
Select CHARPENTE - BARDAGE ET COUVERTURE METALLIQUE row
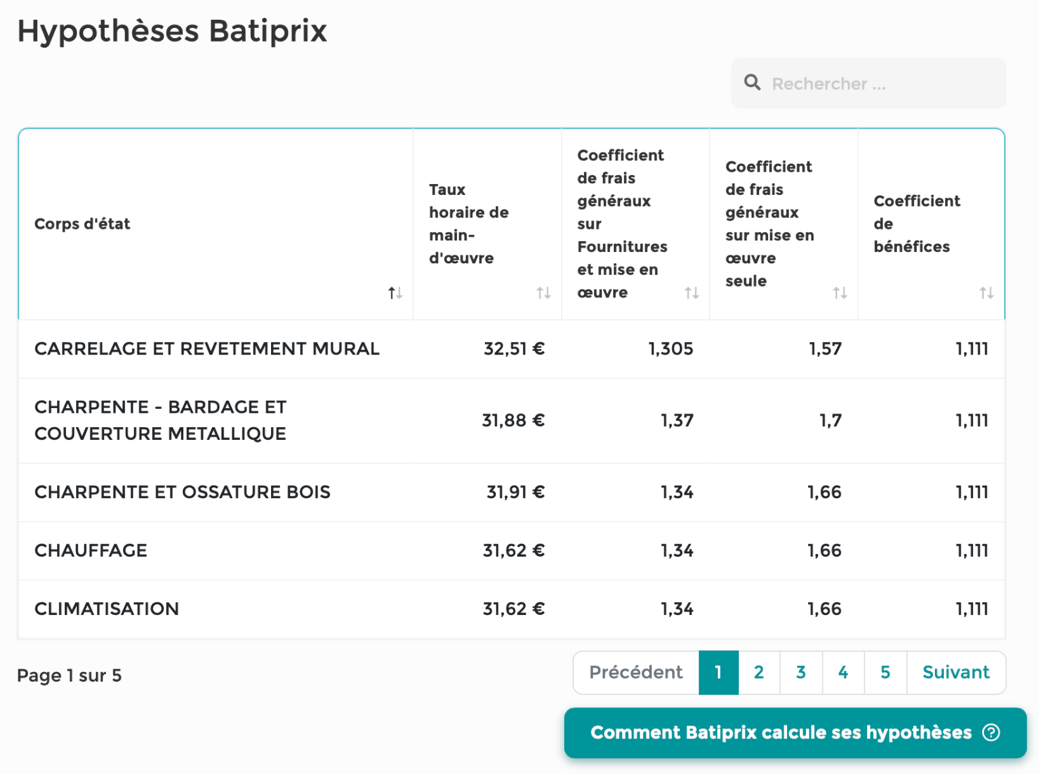[512, 421]
